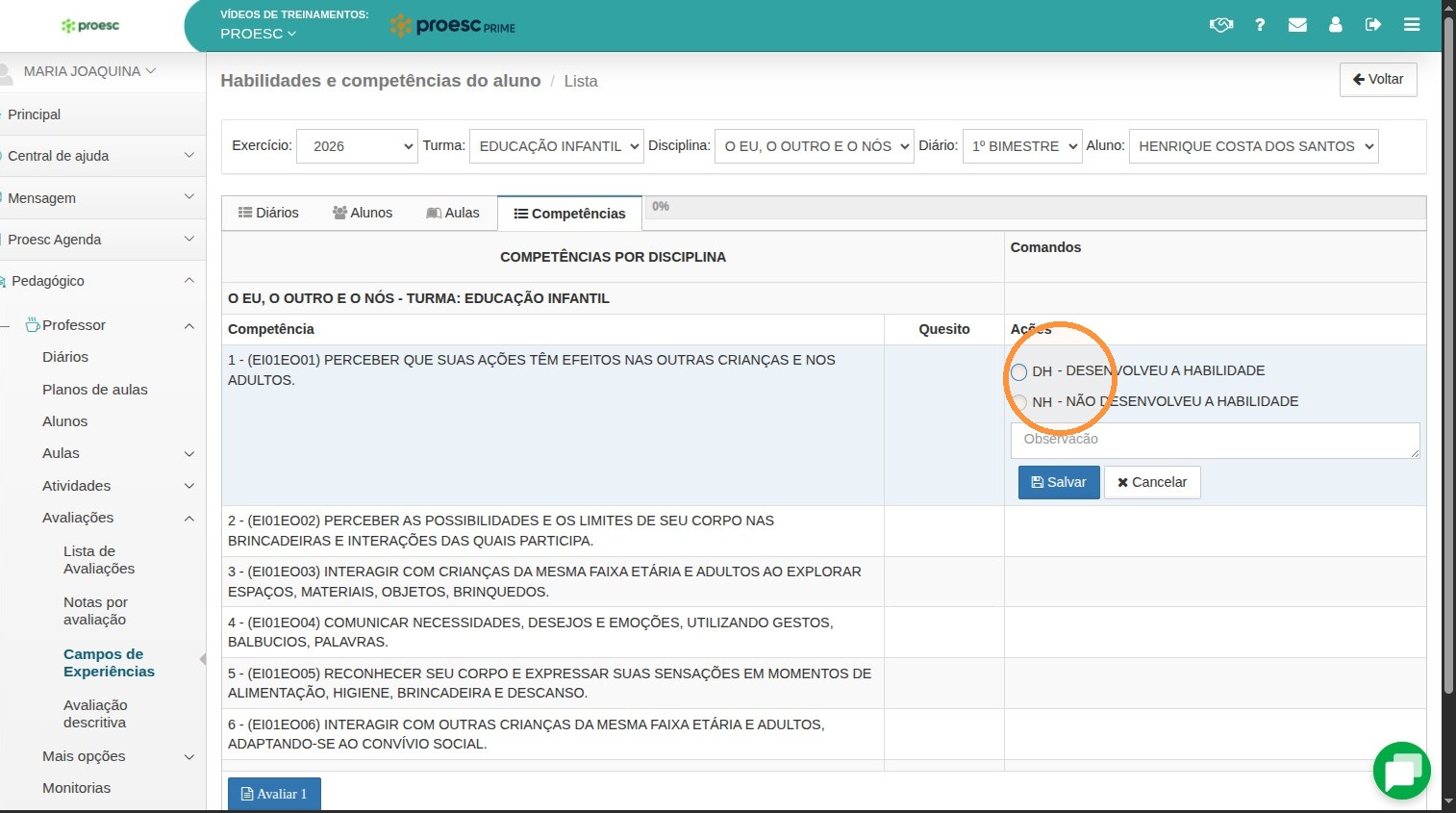
Task: Log out using the exit arrow icon
Action: click(x=1373, y=25)
